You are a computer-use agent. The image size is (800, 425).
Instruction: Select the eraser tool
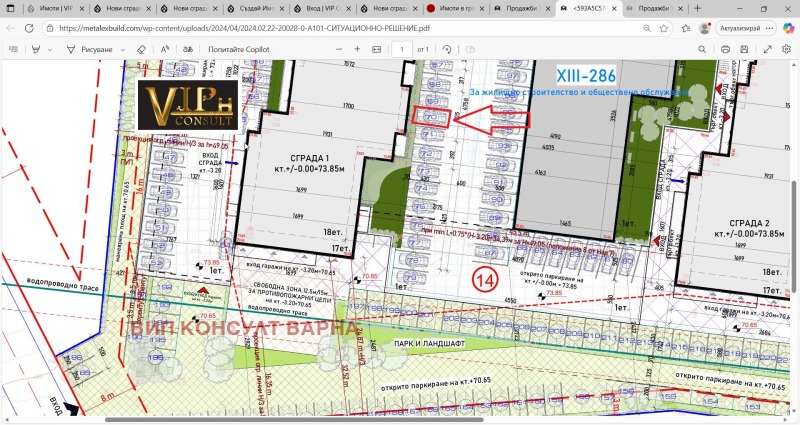(x=141, y=48)
